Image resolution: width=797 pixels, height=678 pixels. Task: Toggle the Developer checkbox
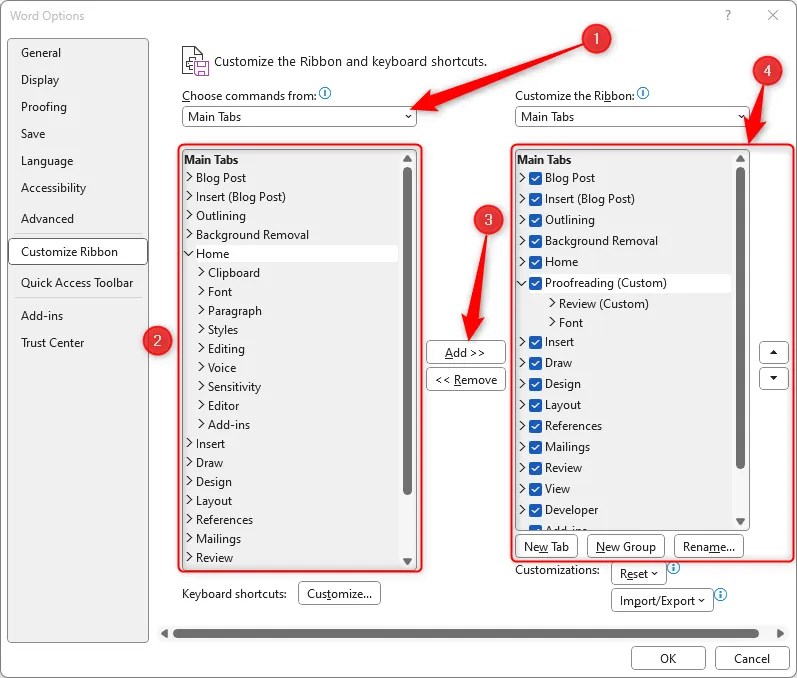535,510
